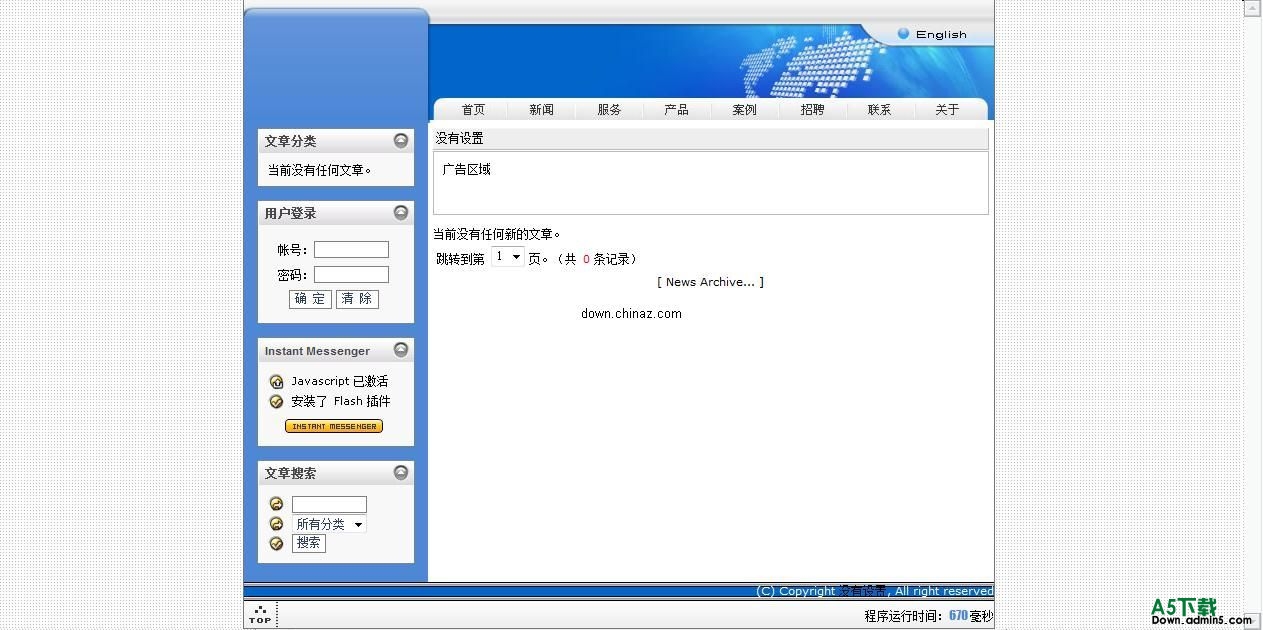Switch to the 产品 tab
The height and width of the screenshot is (630, 1263).
point(676,109)
